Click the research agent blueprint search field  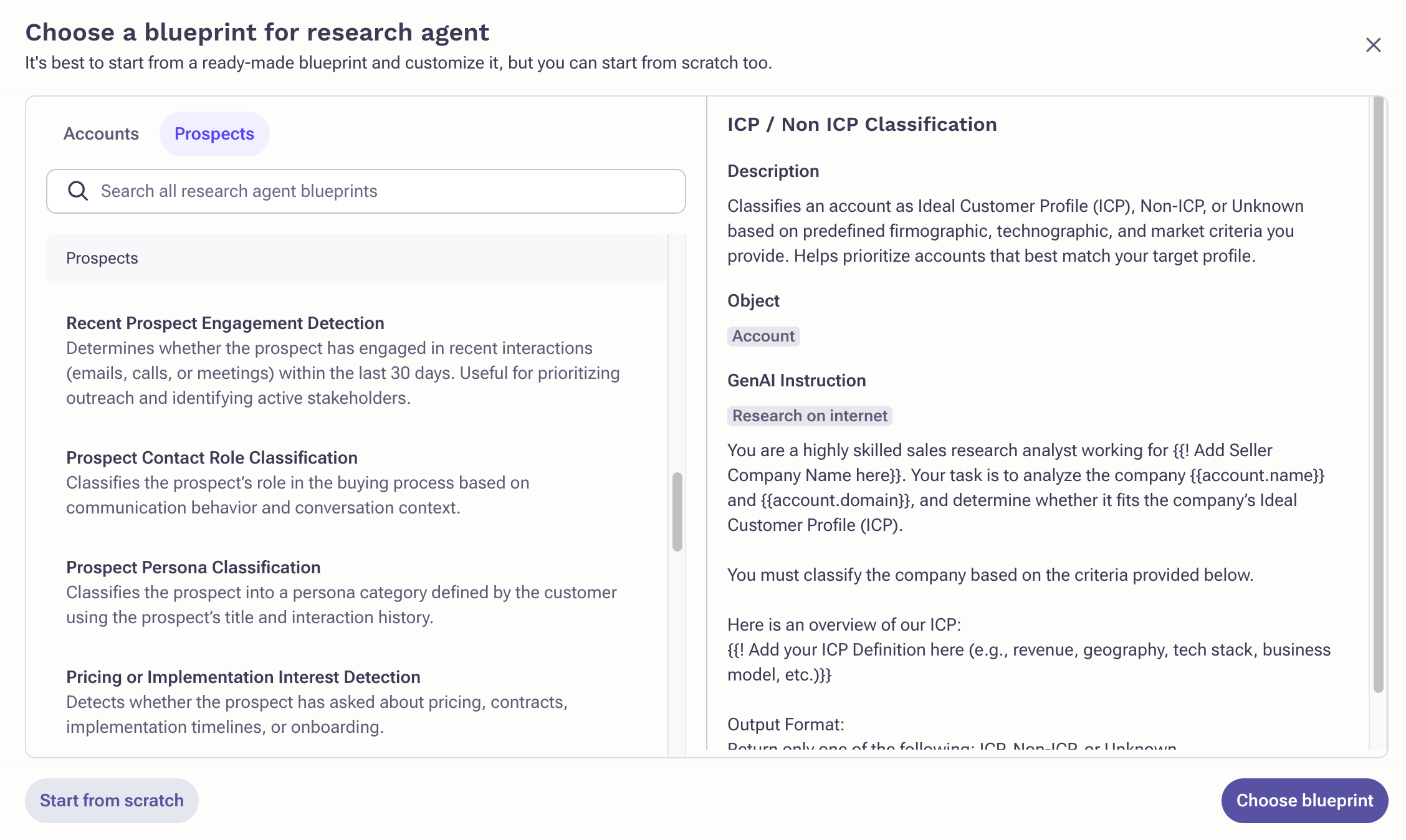coord(365,191)
